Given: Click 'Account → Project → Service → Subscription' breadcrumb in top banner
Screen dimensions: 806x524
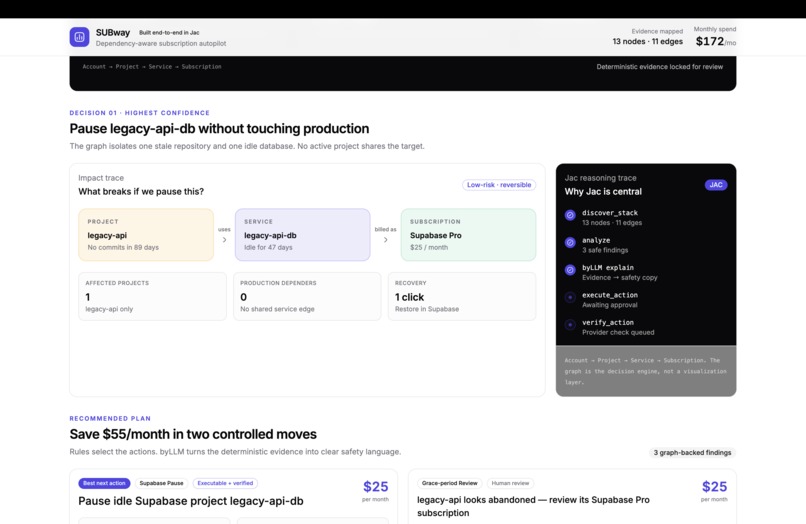Looking at the screenshot, I should click(152, 67).
